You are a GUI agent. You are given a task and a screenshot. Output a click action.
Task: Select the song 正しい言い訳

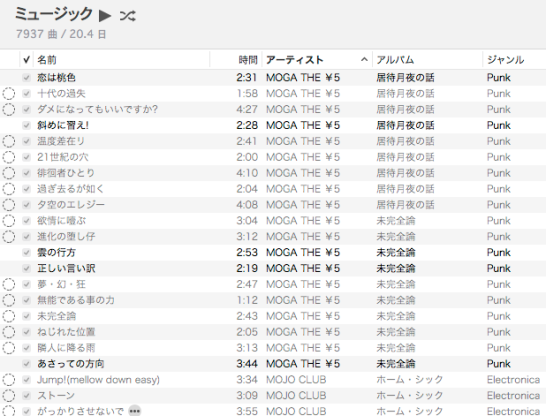66,268
